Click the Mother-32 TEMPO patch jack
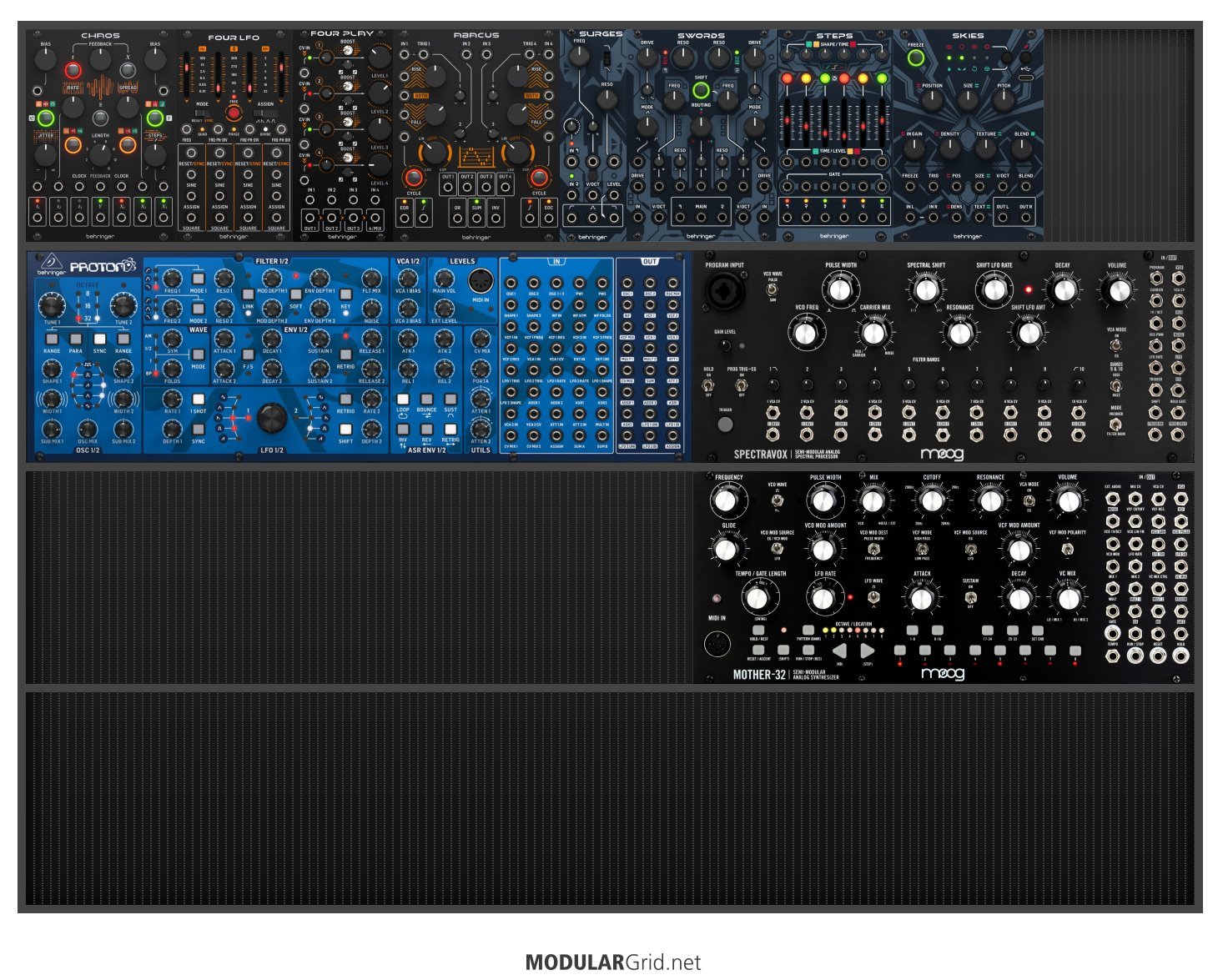Image resolution: width=1228 pixels, height=980 pixels. pyautogui.click(x=1113, y=656)
